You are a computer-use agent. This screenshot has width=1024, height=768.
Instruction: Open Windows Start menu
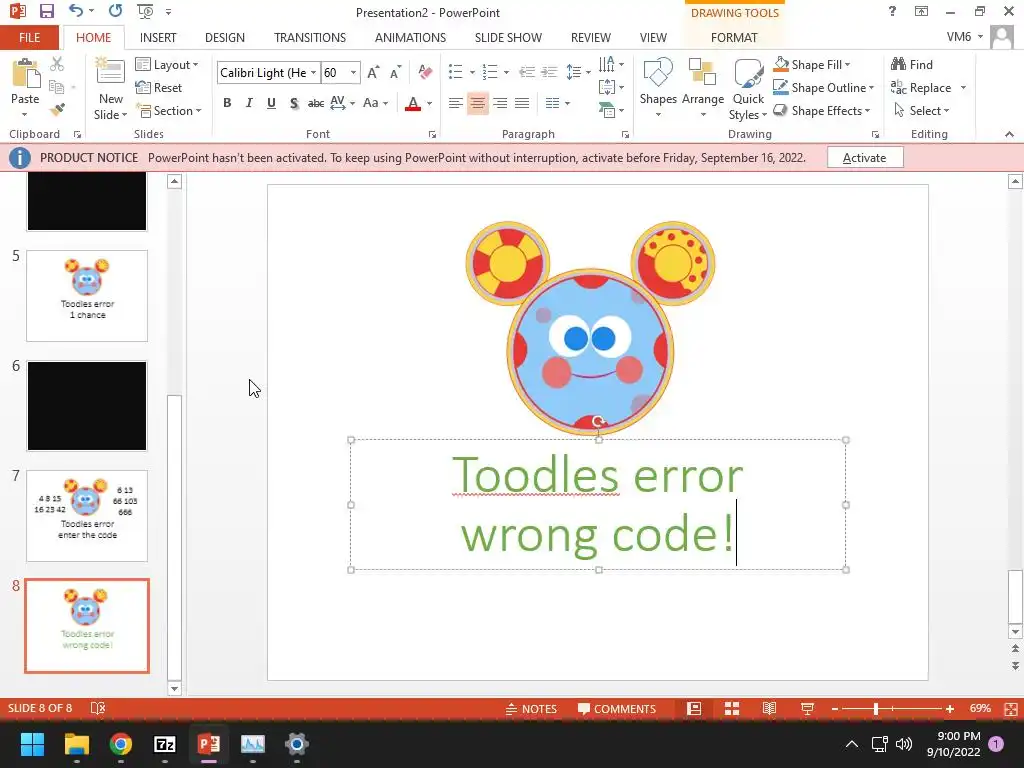click(32, 744)
